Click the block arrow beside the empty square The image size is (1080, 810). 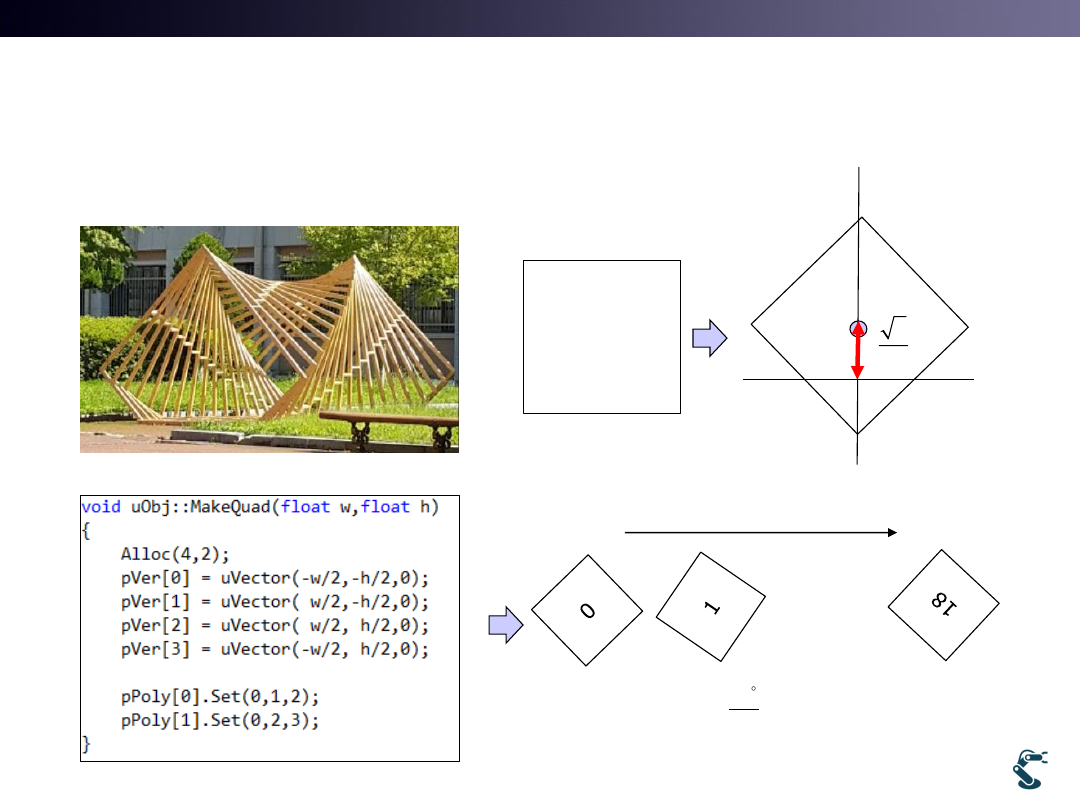(x=709, y=338)
